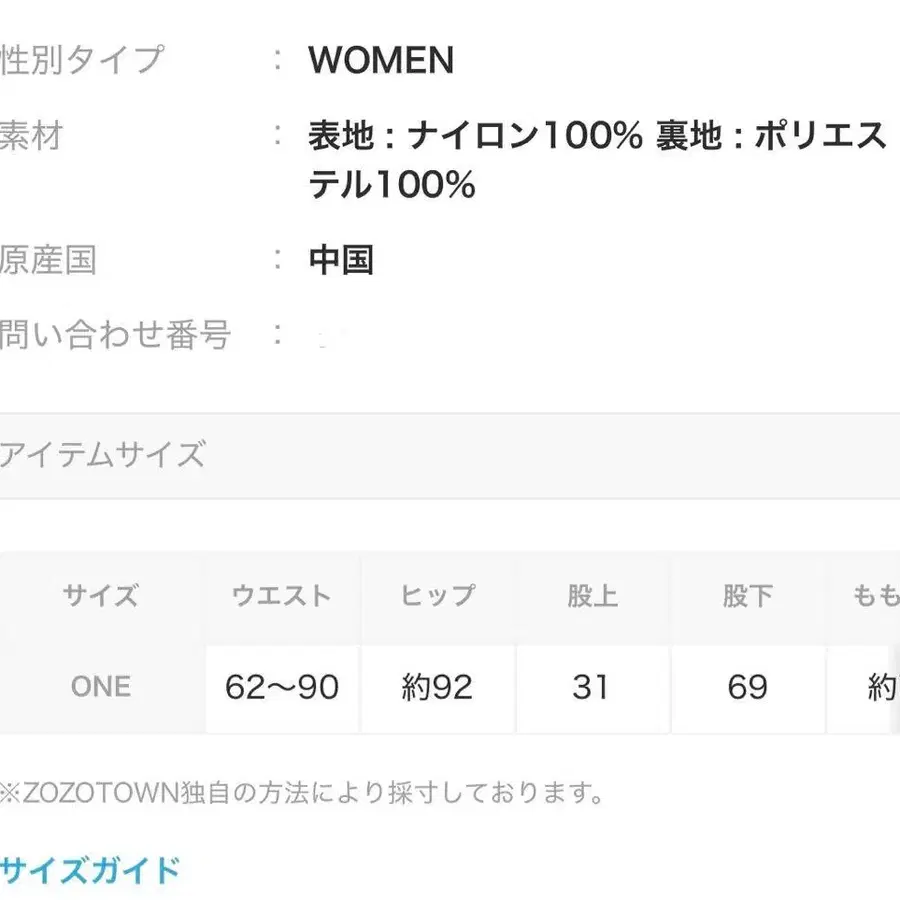Click the サイズ column header
The height and width of the screenshot is (900, 900).
click(x=100, y=594)
